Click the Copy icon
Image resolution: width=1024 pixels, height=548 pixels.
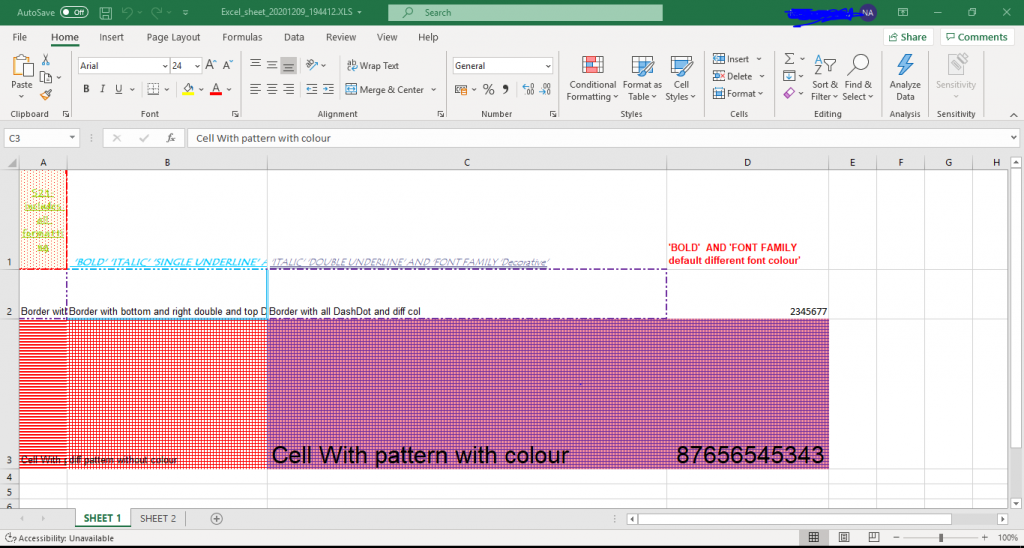(x=46, y=77)
